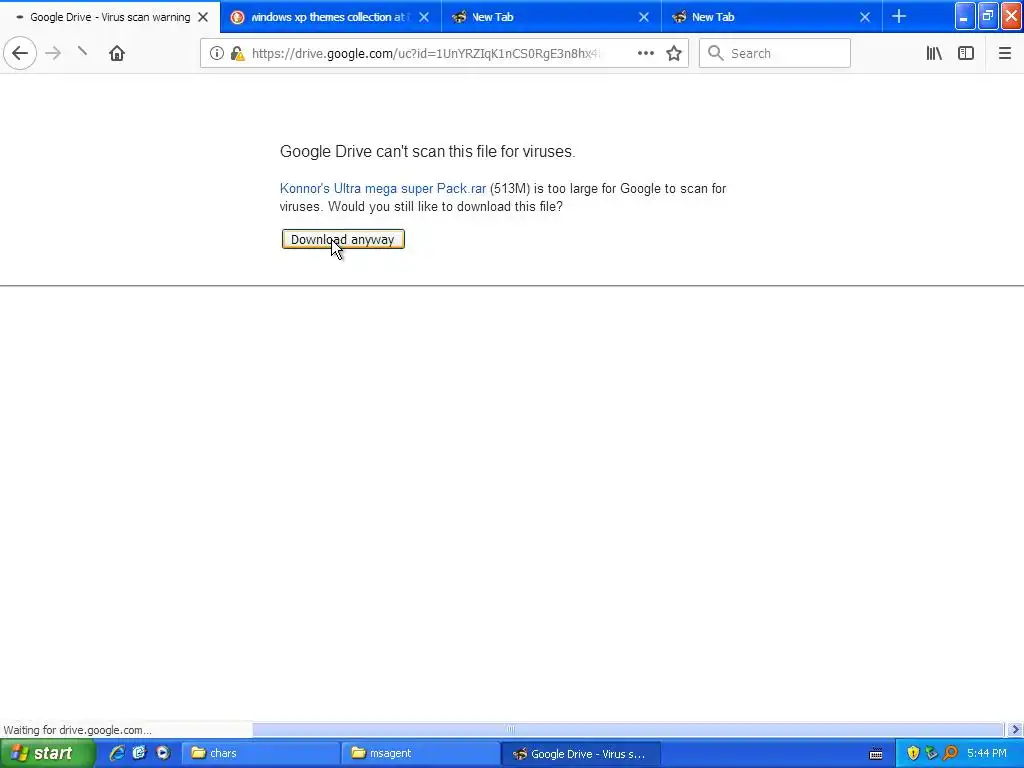Go back to the previous page
Viewport: 1024px width, 768px height.
tap(20, 53)
